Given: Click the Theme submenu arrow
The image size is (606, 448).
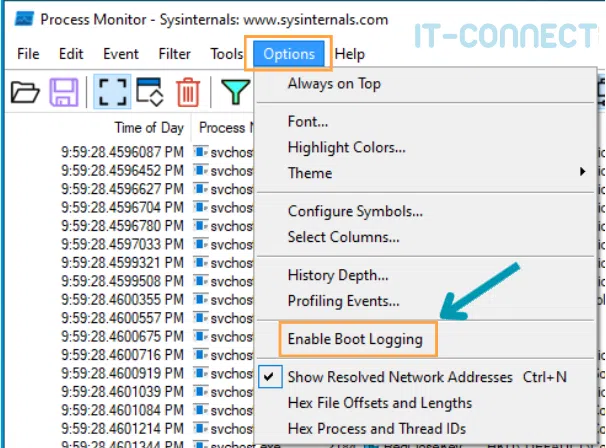Looking at the screenshot, I should (x=582, y=172).
